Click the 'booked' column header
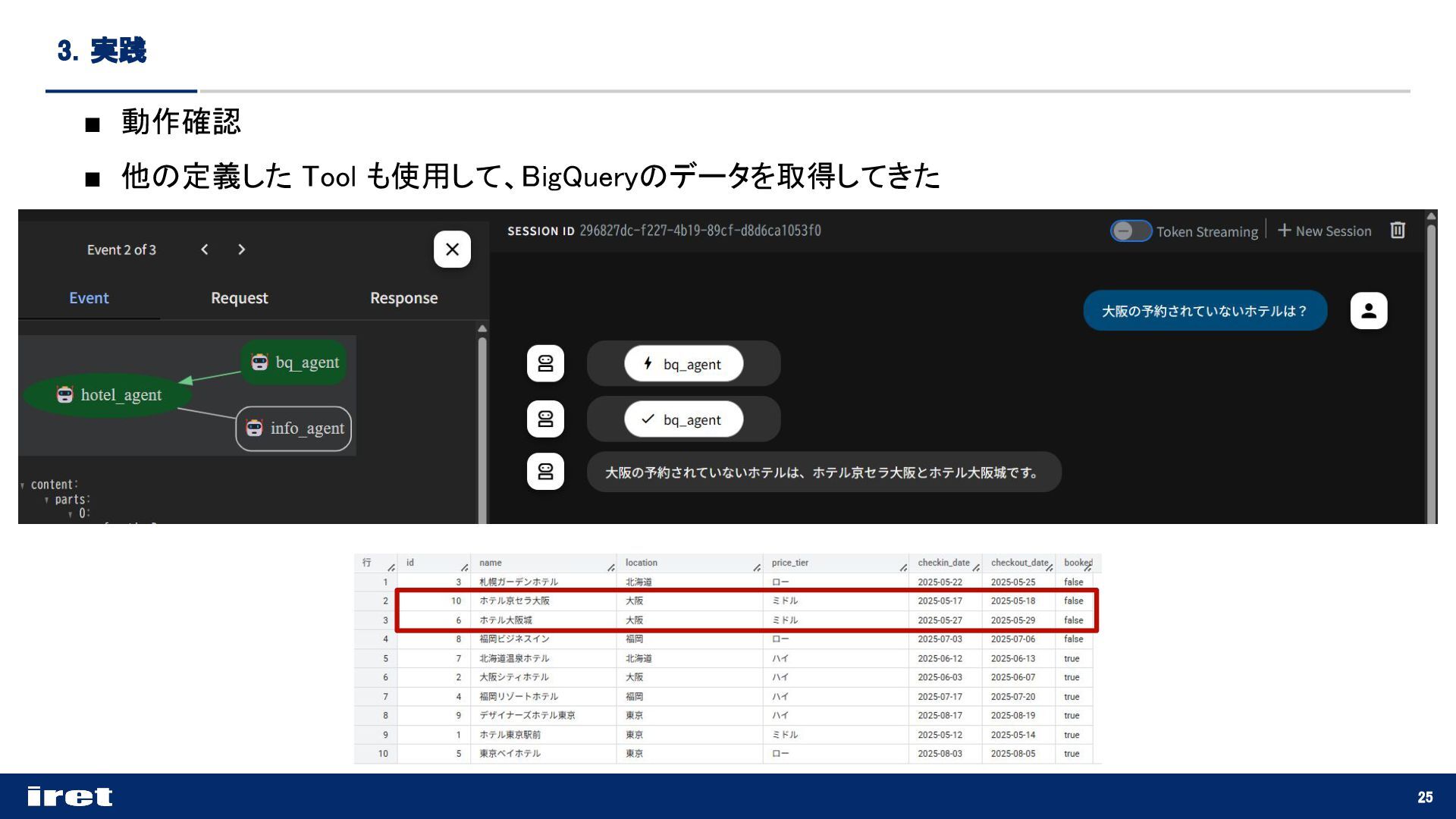The height and width of the screenshot is (819, 1456). [1077, 563]
